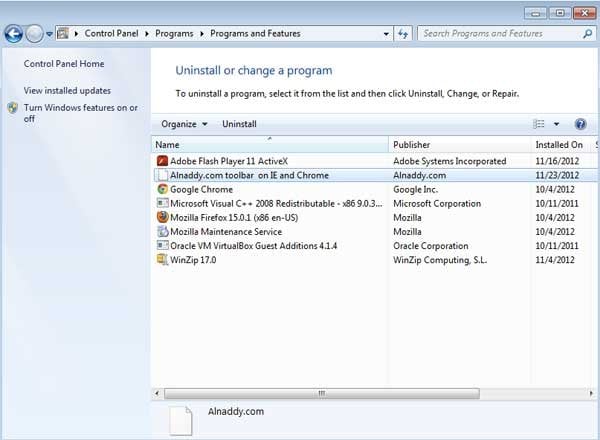Image resolution: width=600 pixels, height=440 pixels.
Task: Click the Help question mark icon
Action: pos(580,124)
